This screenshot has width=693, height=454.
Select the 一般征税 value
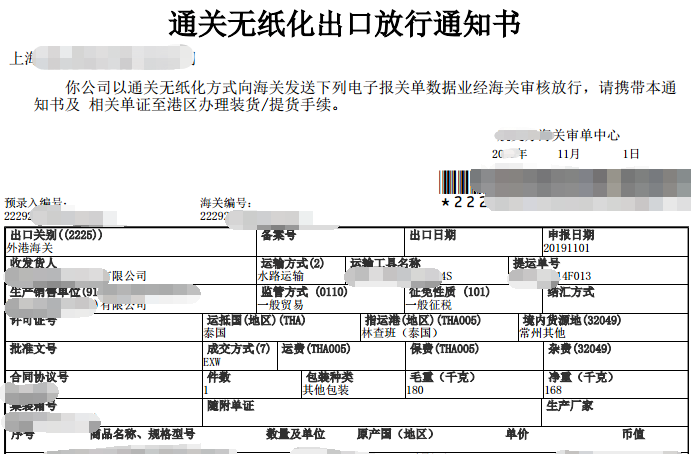pos(429,305)
